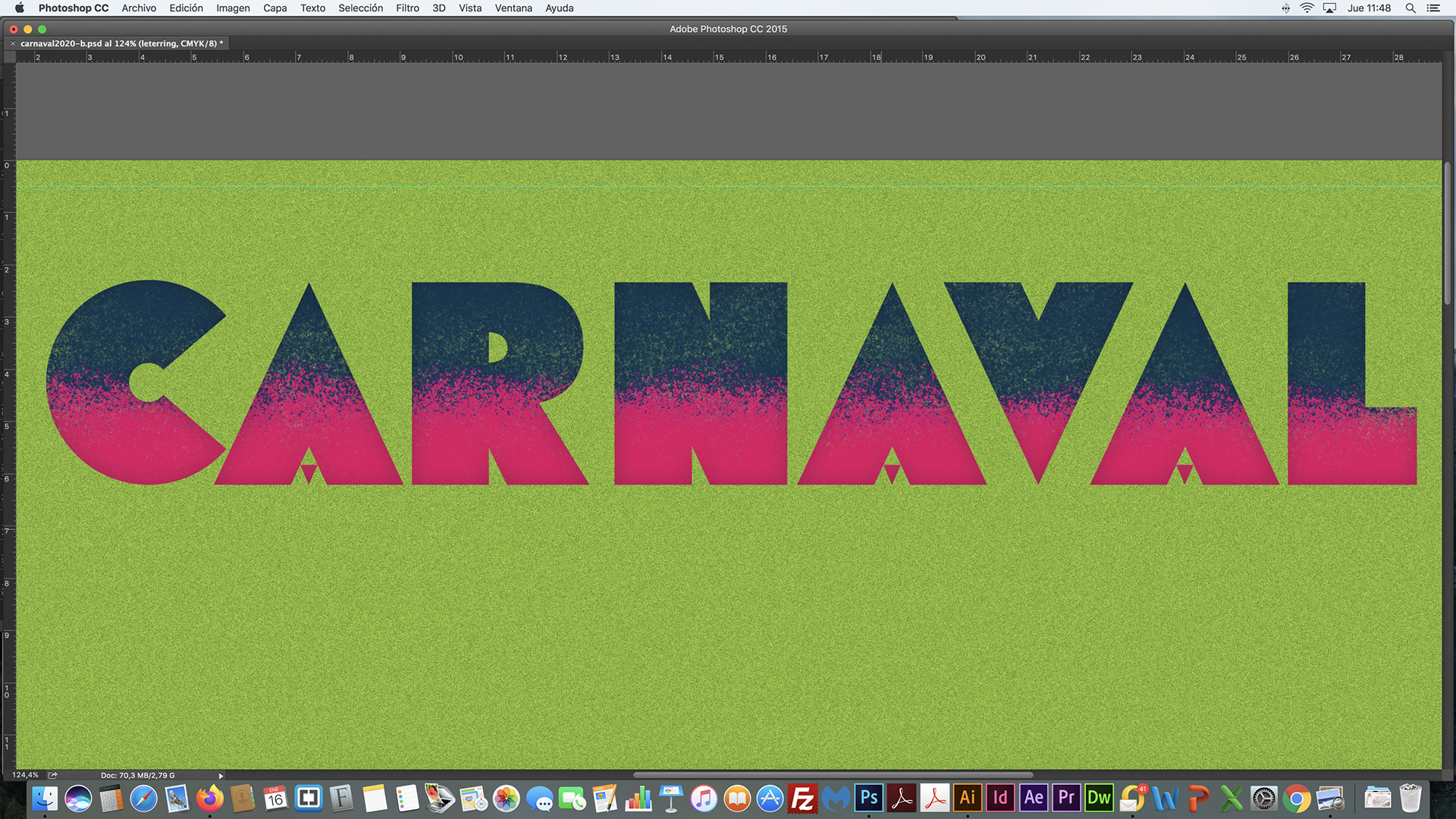Image resolution: width=1456 pixels, height=819 pixels.
Task: Open Adobe Premiere Pro from the dock
Action: pyautogui.click(x=1066, y=798)
